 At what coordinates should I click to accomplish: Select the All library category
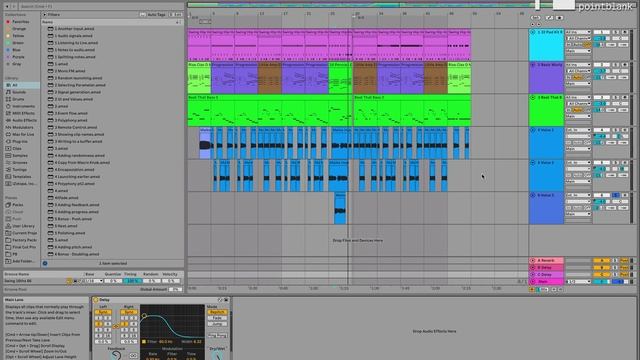point(22,85)
